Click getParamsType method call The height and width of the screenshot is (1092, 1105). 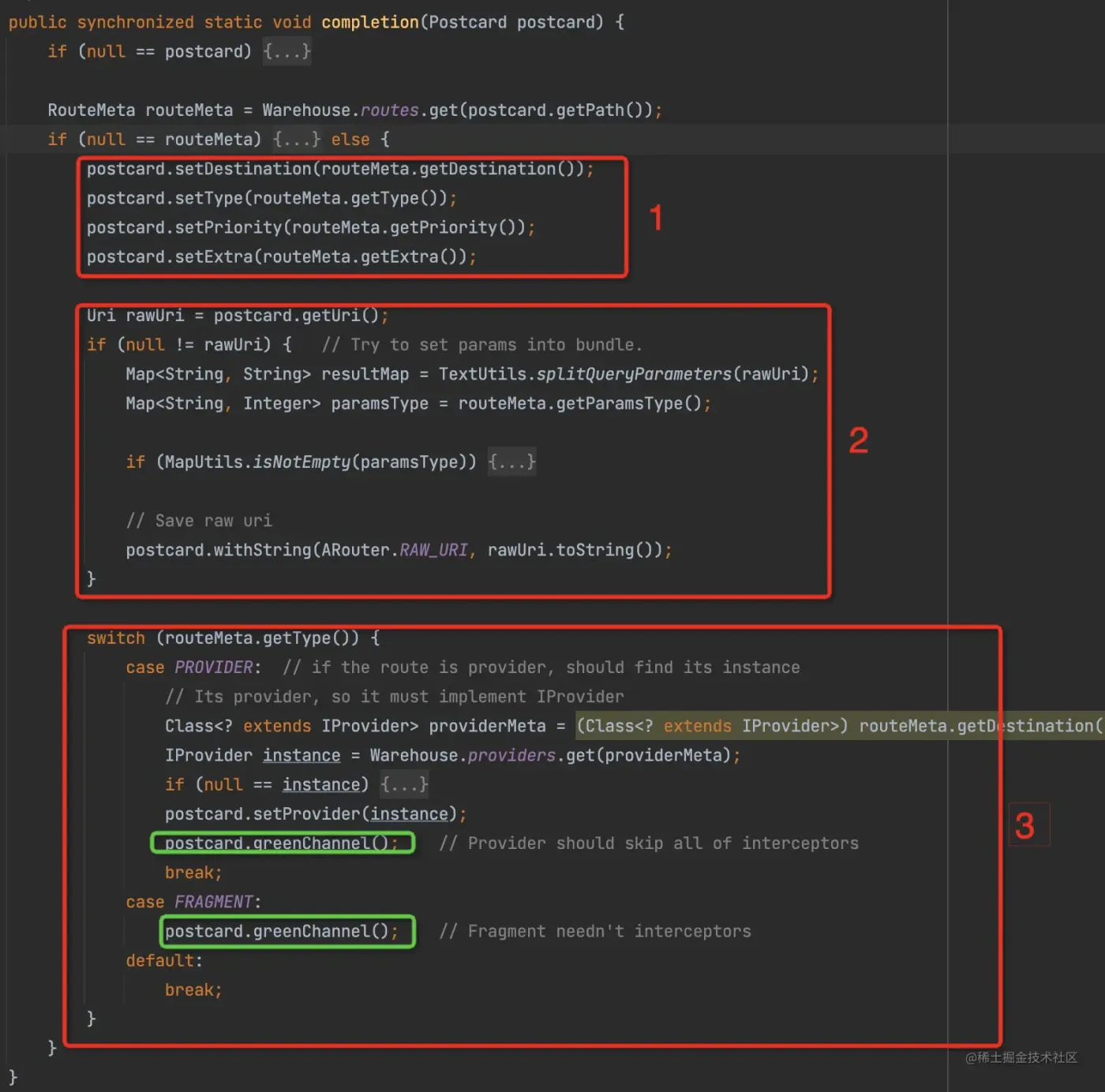[629, 404]
